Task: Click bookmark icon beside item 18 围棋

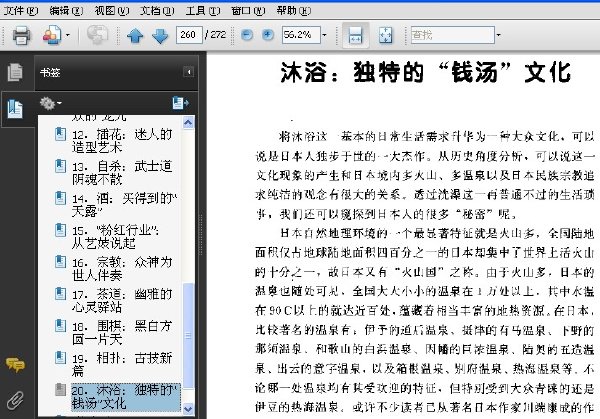Action: (x=60, y=326)
